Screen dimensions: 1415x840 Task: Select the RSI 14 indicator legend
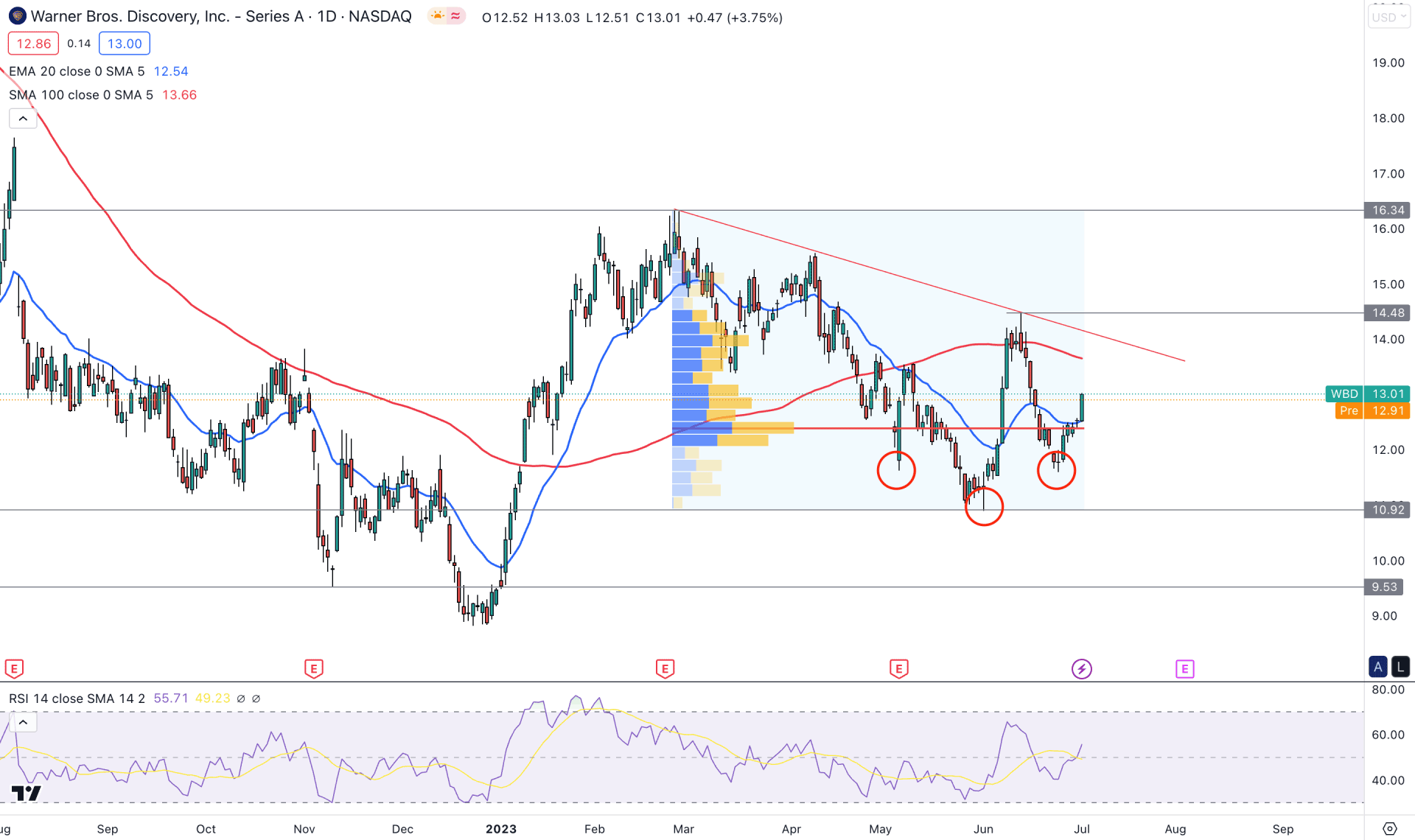click(x=77, y=699)
